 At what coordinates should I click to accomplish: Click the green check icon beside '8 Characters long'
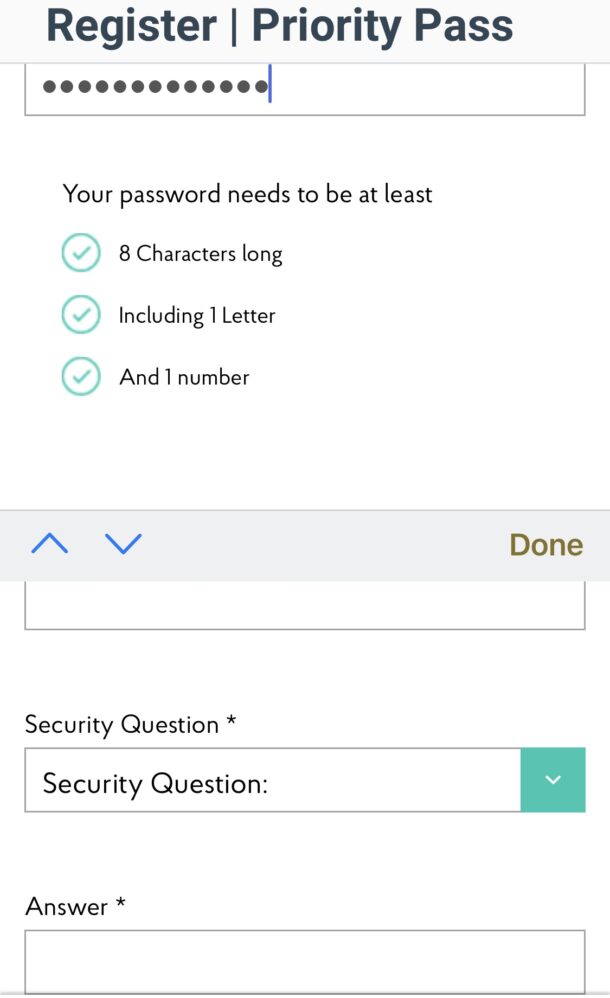click(81, 253)
